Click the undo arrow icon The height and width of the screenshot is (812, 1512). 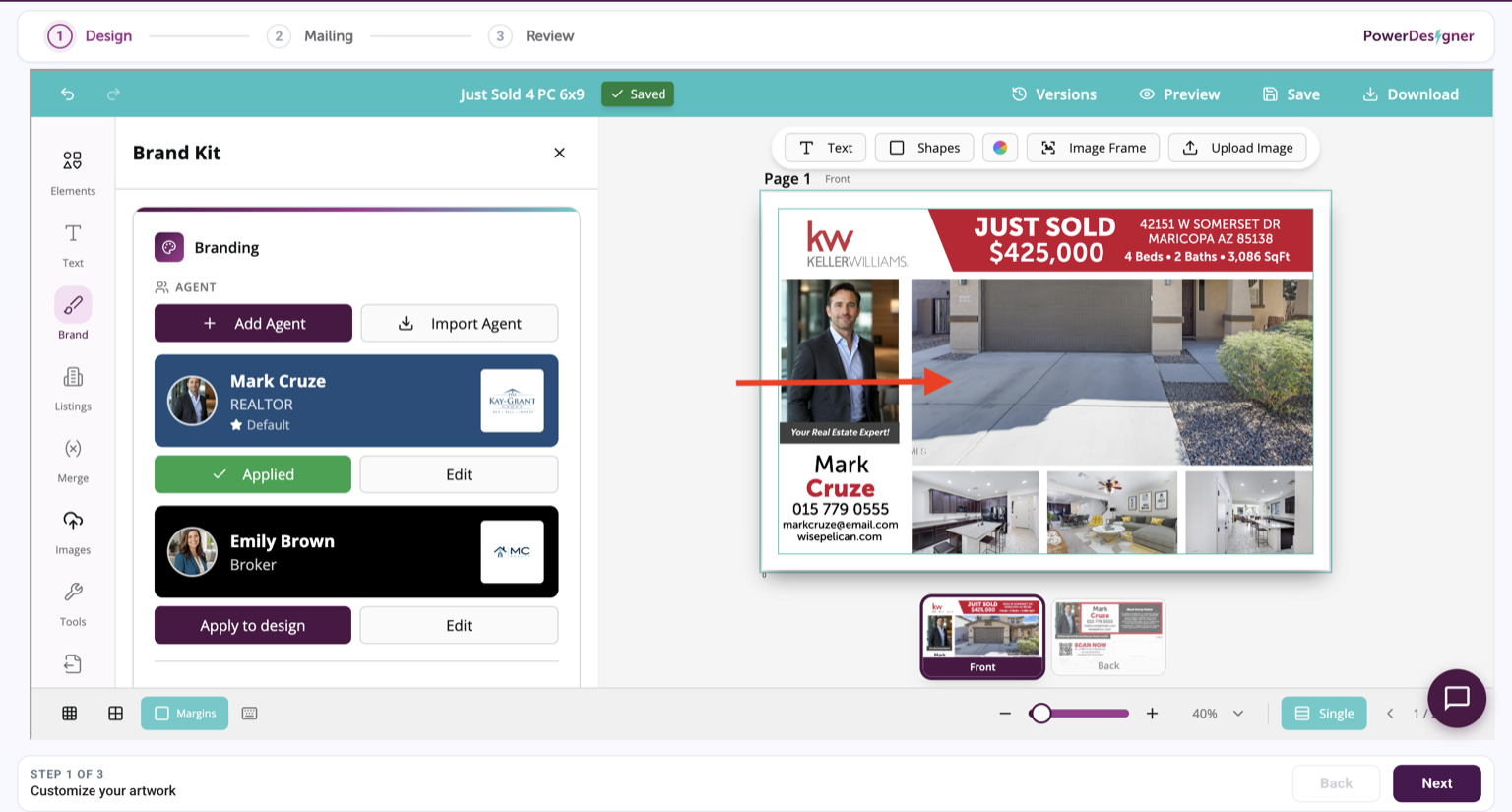67,94
